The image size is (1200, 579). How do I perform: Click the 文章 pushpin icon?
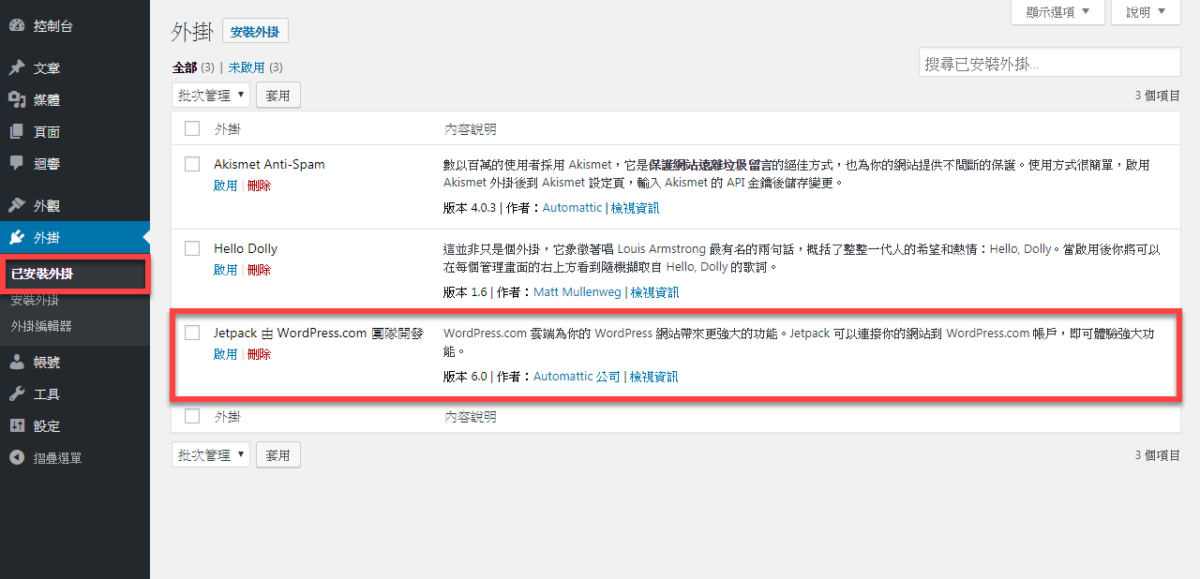click(x=16, y=68)
